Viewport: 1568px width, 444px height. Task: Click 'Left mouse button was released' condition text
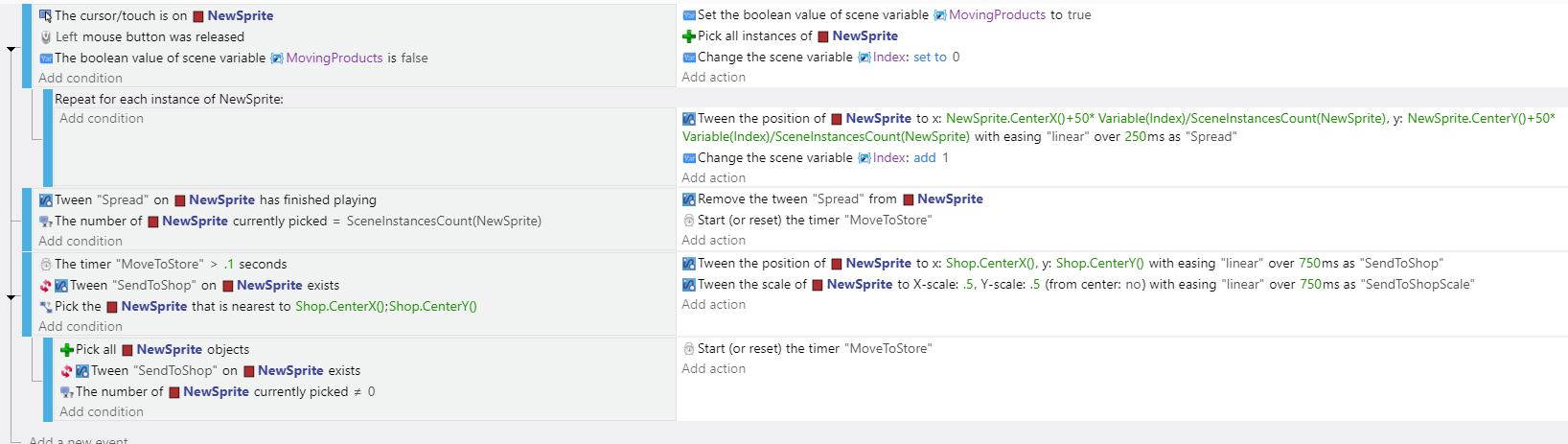pyautogui.click(x=150, y=37)
